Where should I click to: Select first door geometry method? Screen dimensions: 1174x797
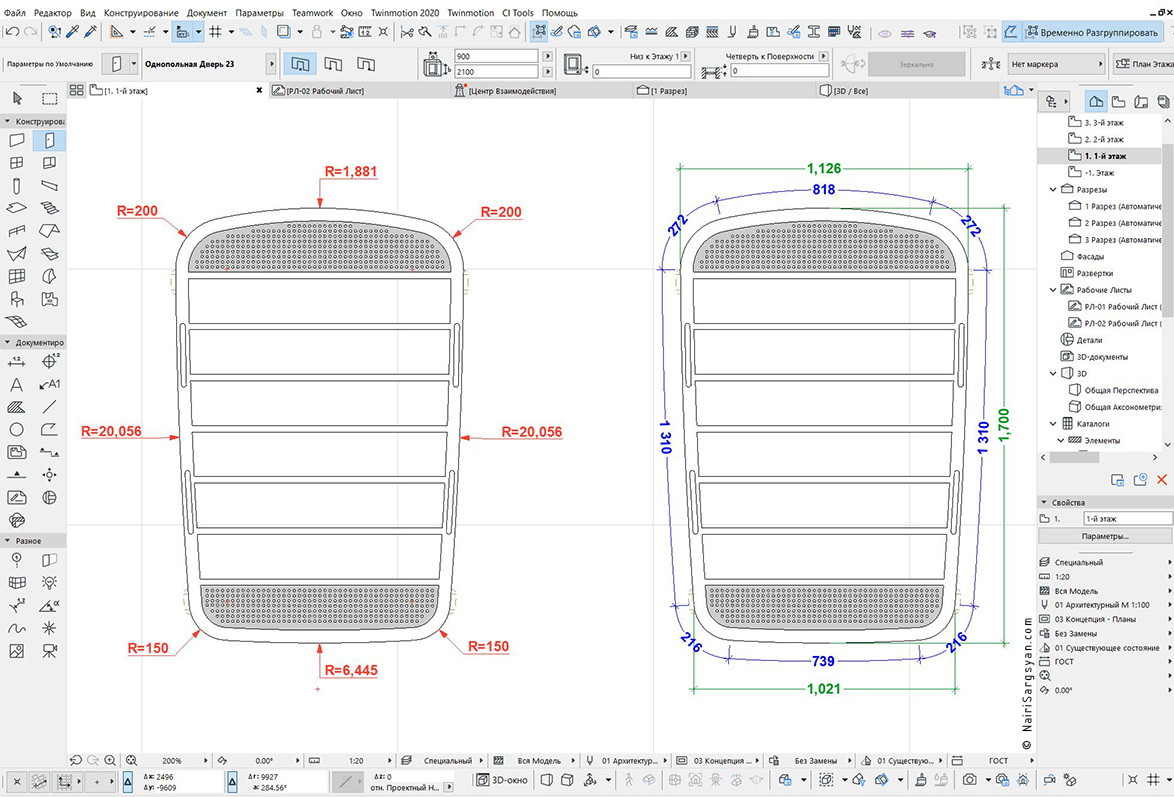point(300,64)
